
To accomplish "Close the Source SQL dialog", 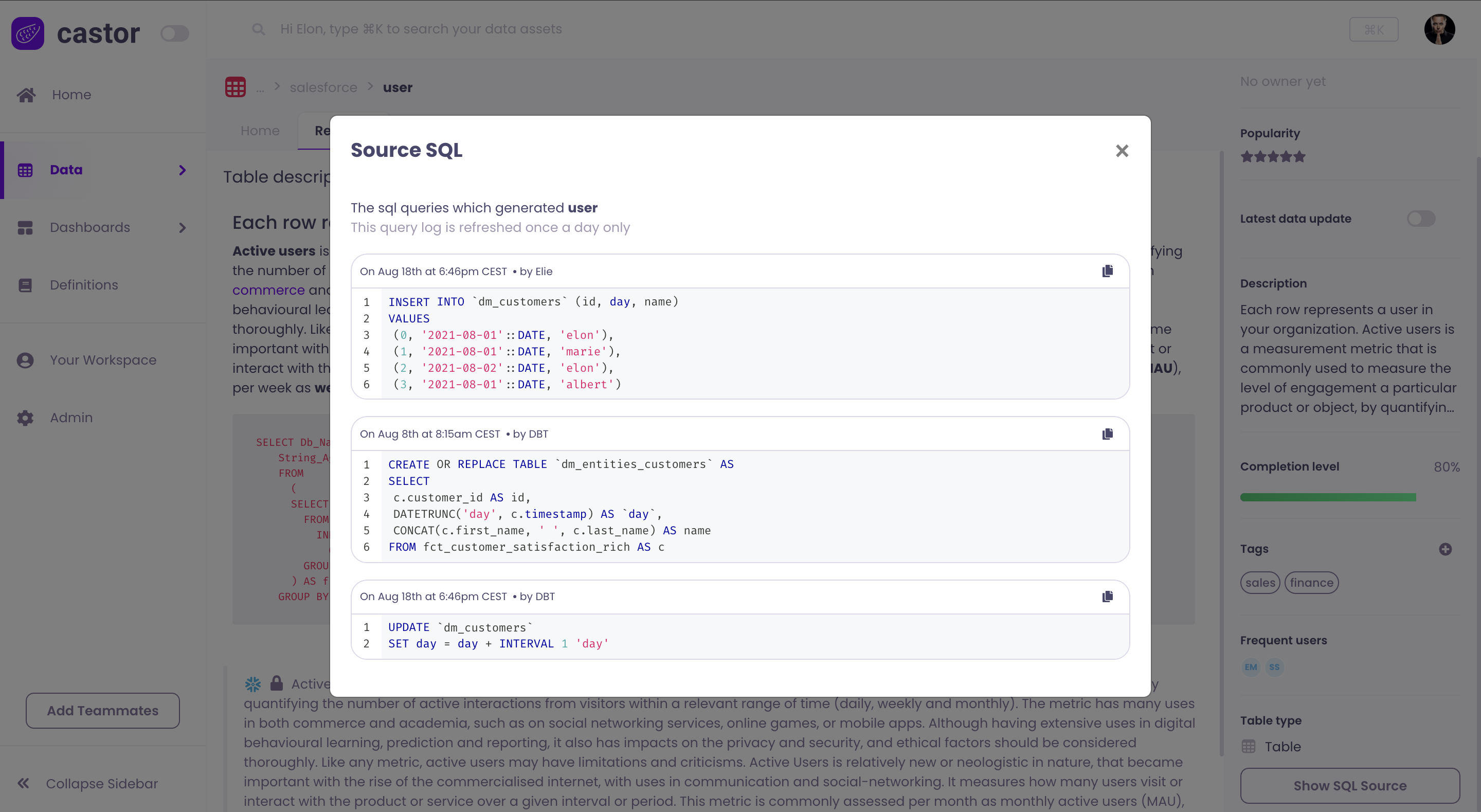I will [1122, 151].
